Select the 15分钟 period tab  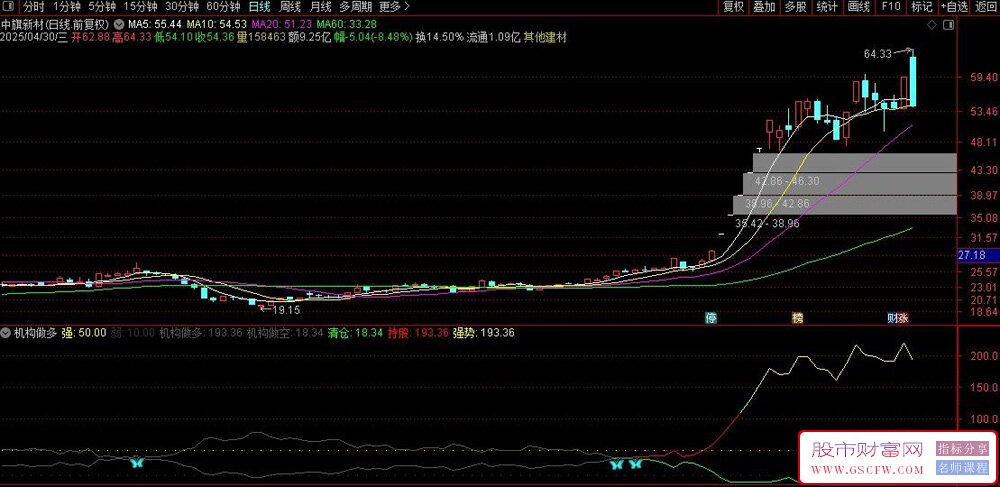pyautogui.click(x=140, y=7)
